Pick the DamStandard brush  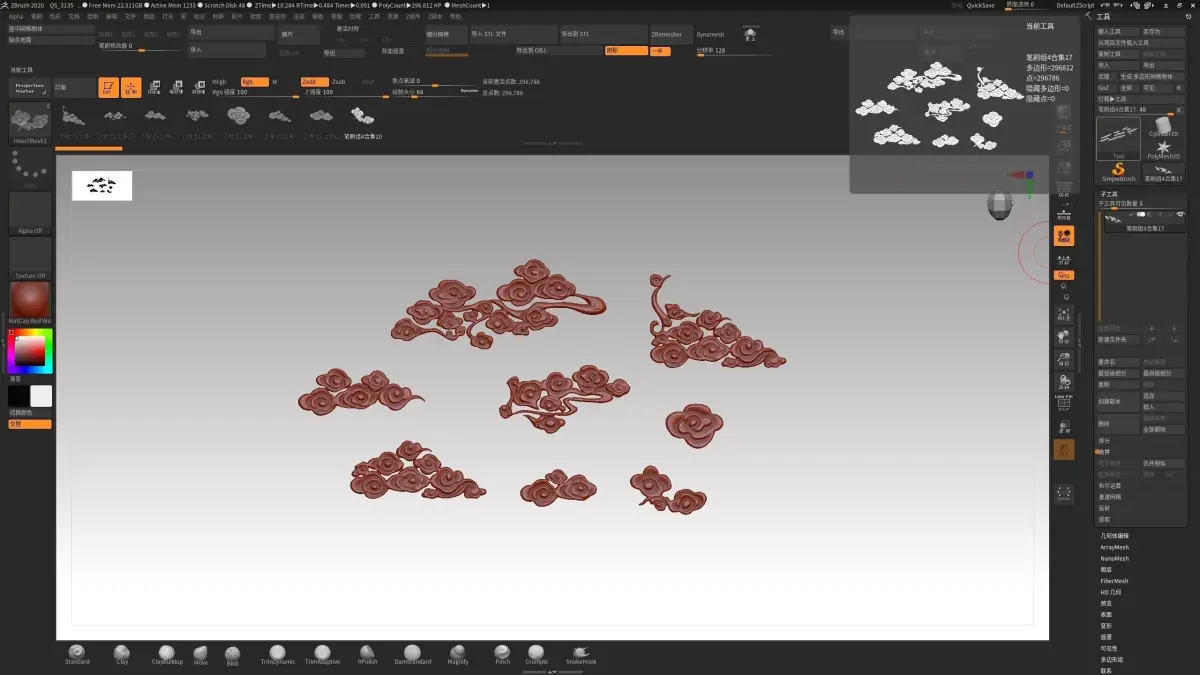tap(413, 655)
